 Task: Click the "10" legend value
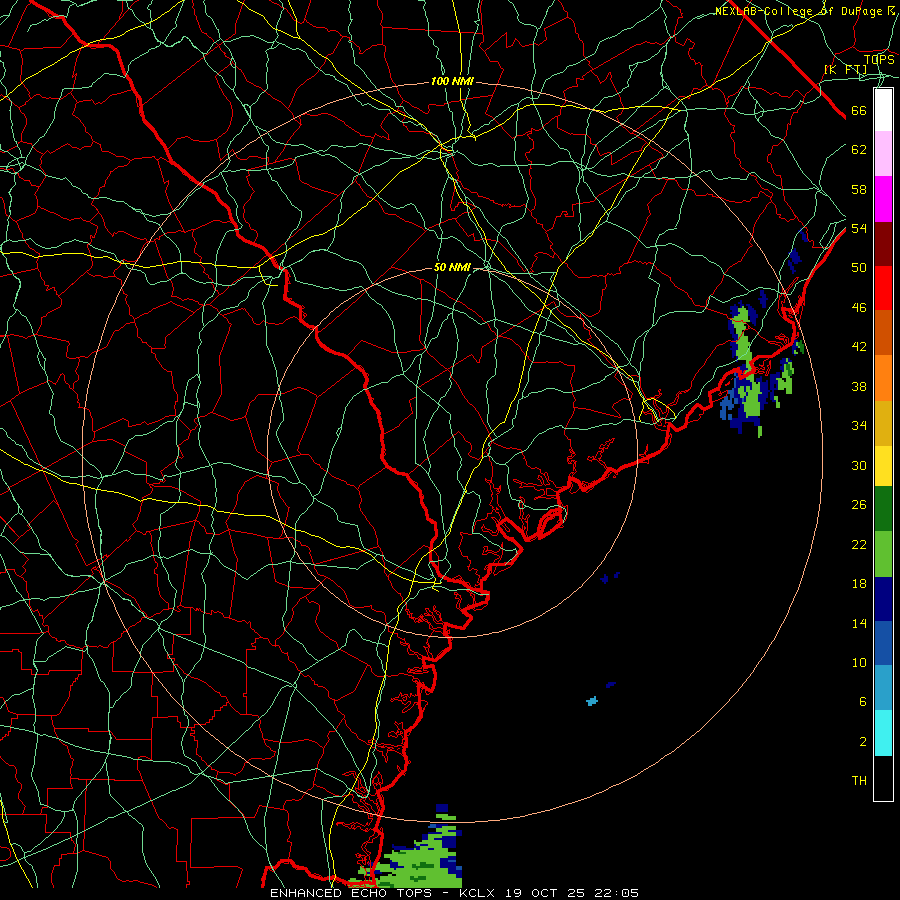[859, 663]
